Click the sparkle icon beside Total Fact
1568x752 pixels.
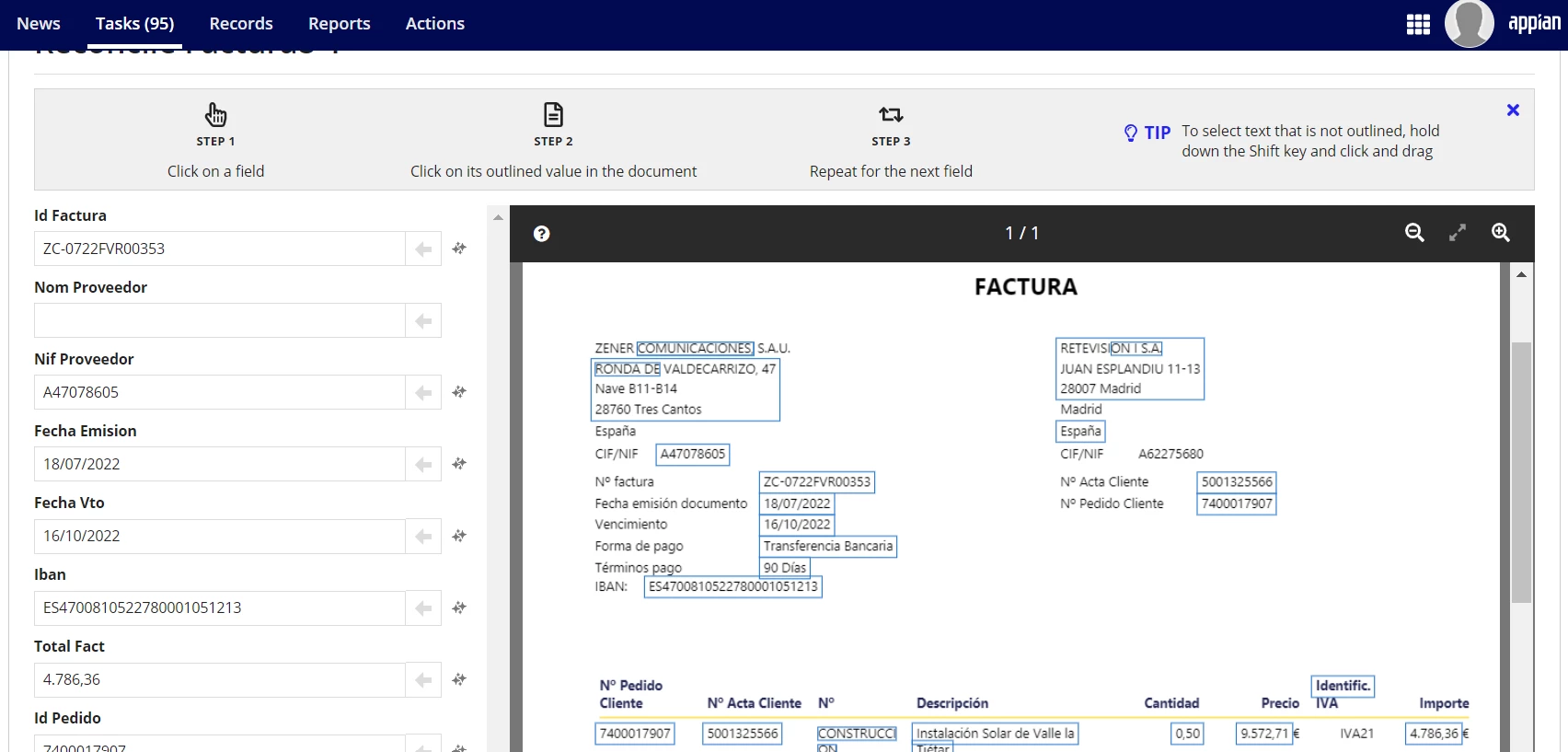coord(459,679)
